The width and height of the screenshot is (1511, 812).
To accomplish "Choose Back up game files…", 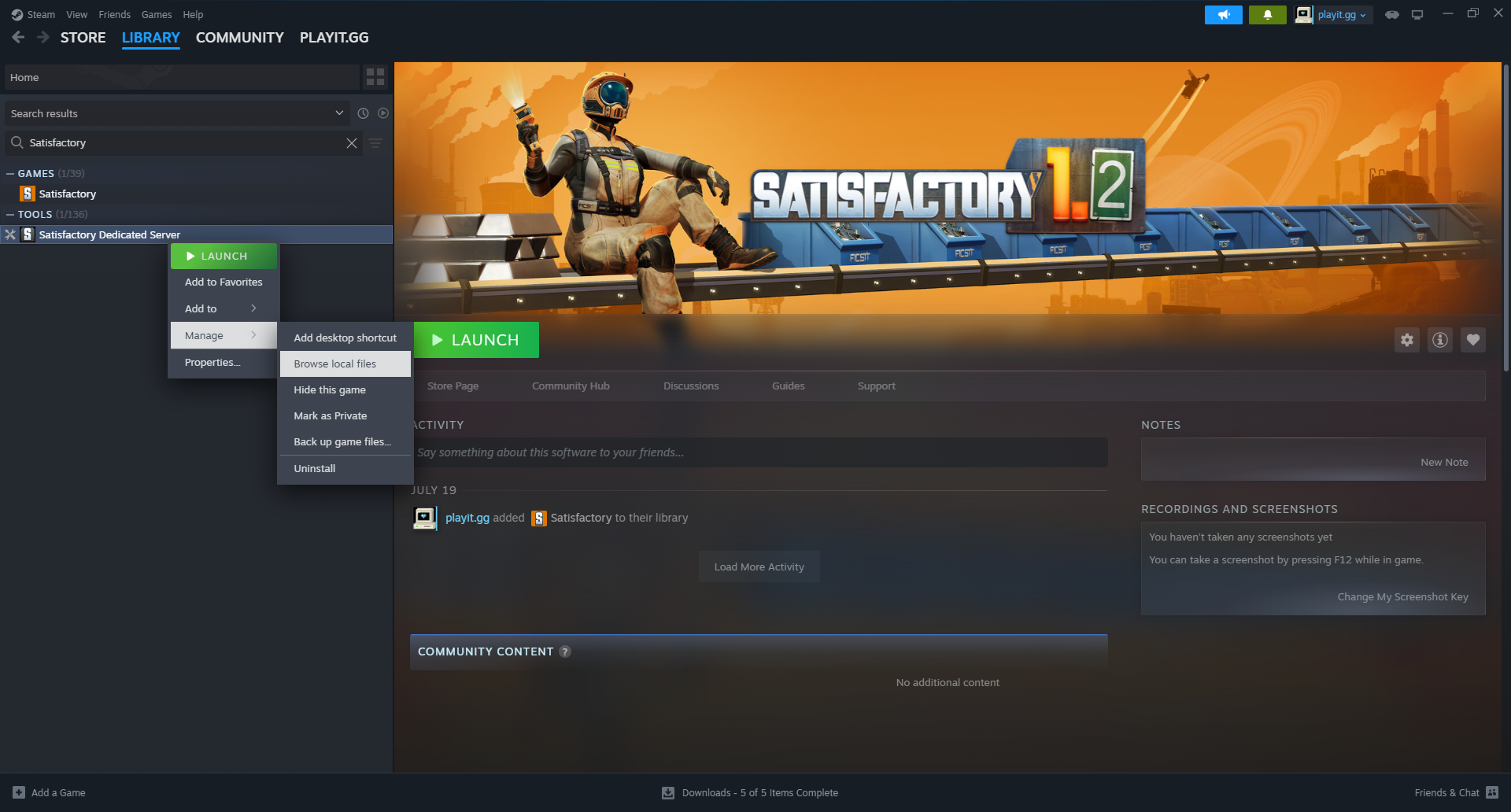I will (x=345, y=441).
